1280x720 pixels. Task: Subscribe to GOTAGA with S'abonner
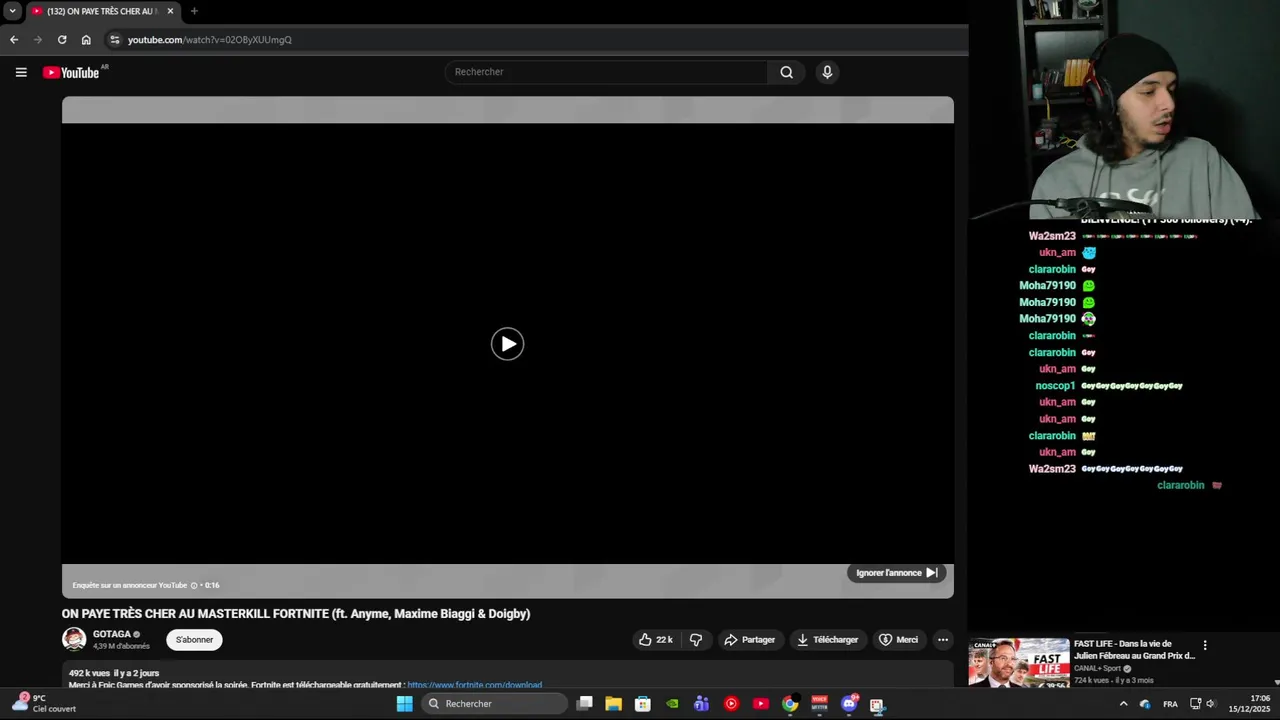[194, 640]
